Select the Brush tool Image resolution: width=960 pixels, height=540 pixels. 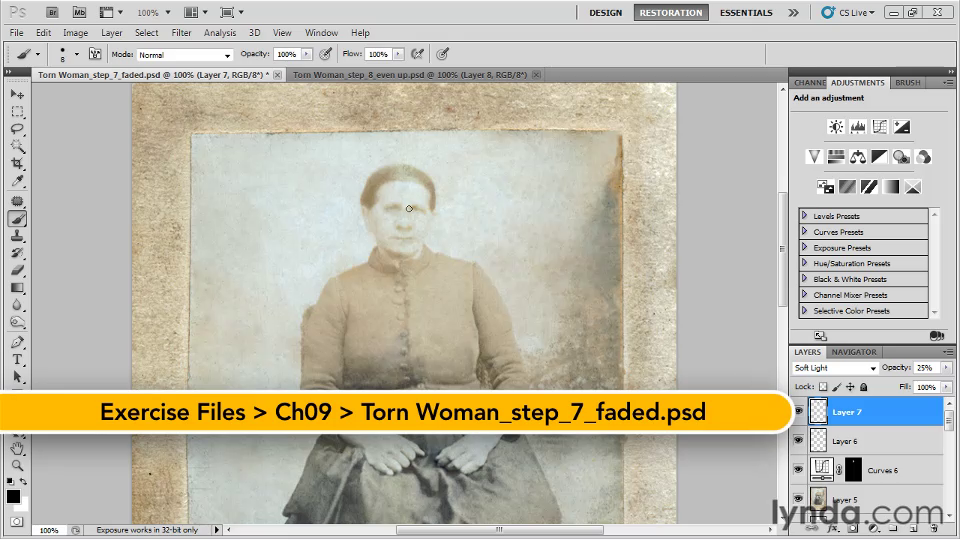point(17,219)
